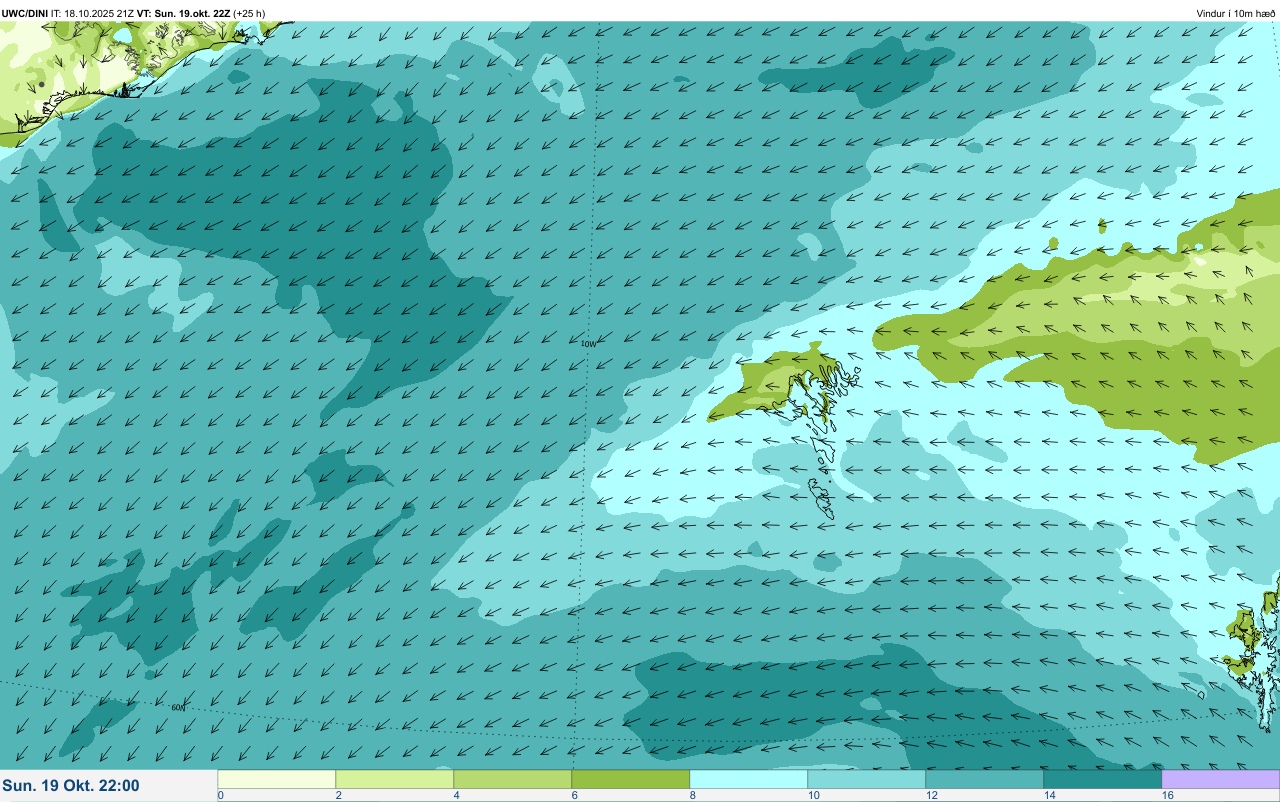The width and height of the screenshot is (1280, 802).
Task: Click the legend tick label '0'
Action: [220, 795]
